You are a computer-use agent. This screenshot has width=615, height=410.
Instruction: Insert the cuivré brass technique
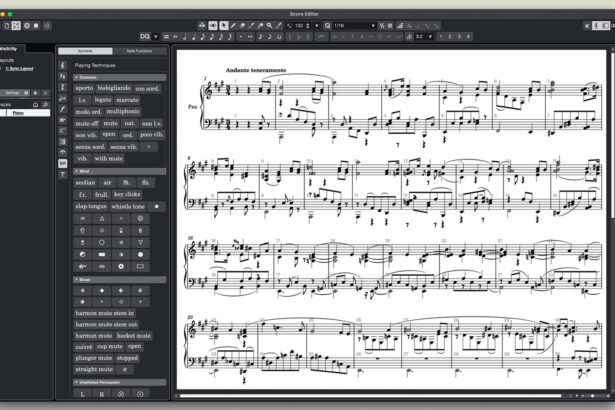tap(84, 347)
